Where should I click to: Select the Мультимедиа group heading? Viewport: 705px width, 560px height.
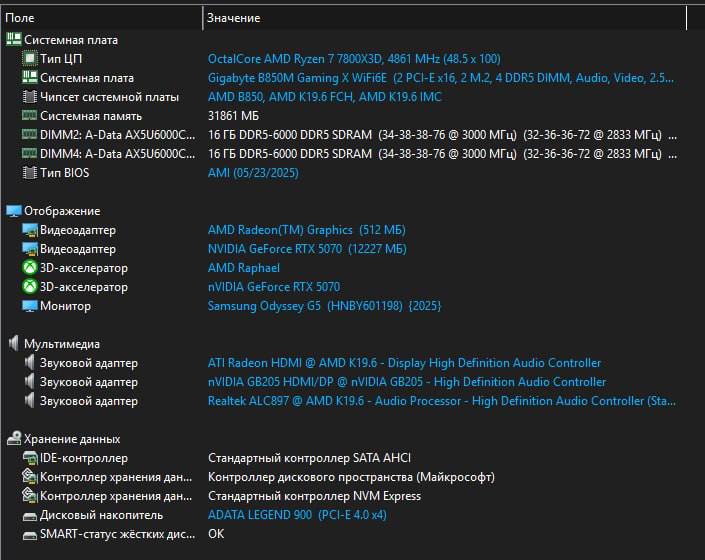[62, 344]
